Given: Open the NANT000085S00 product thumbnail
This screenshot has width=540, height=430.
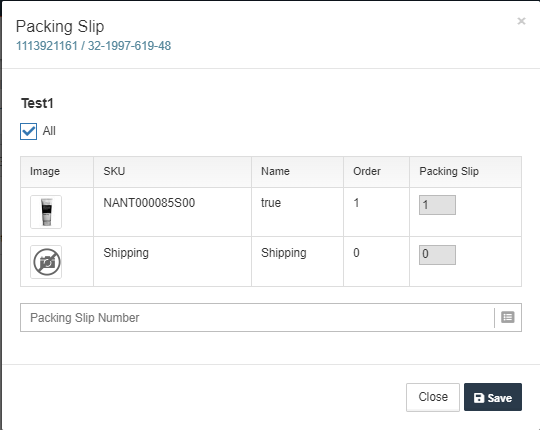Looking at the screenshot, I should tap(46, 212).
